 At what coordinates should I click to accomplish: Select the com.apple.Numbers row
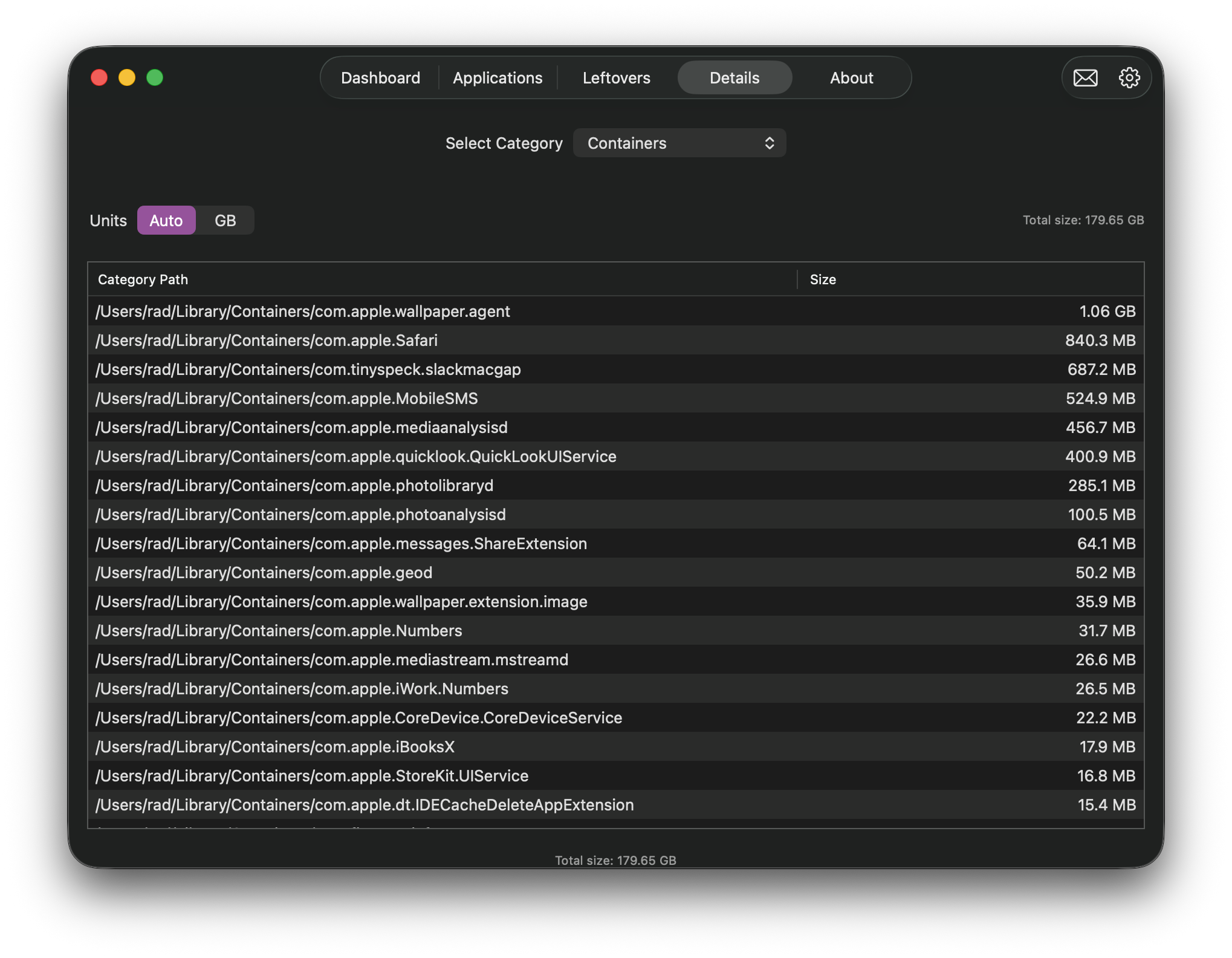pyautogui.click(x=615, y=631)
